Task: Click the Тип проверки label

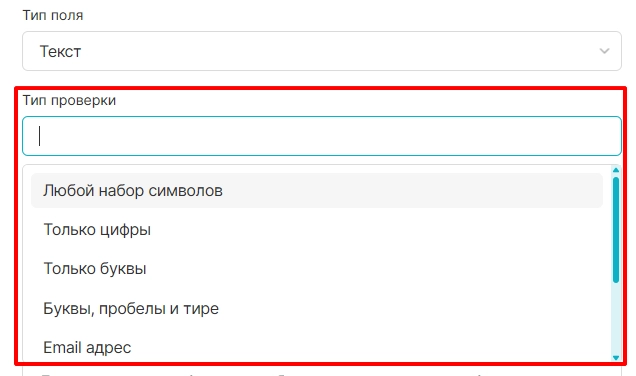Action: [69, 100]
